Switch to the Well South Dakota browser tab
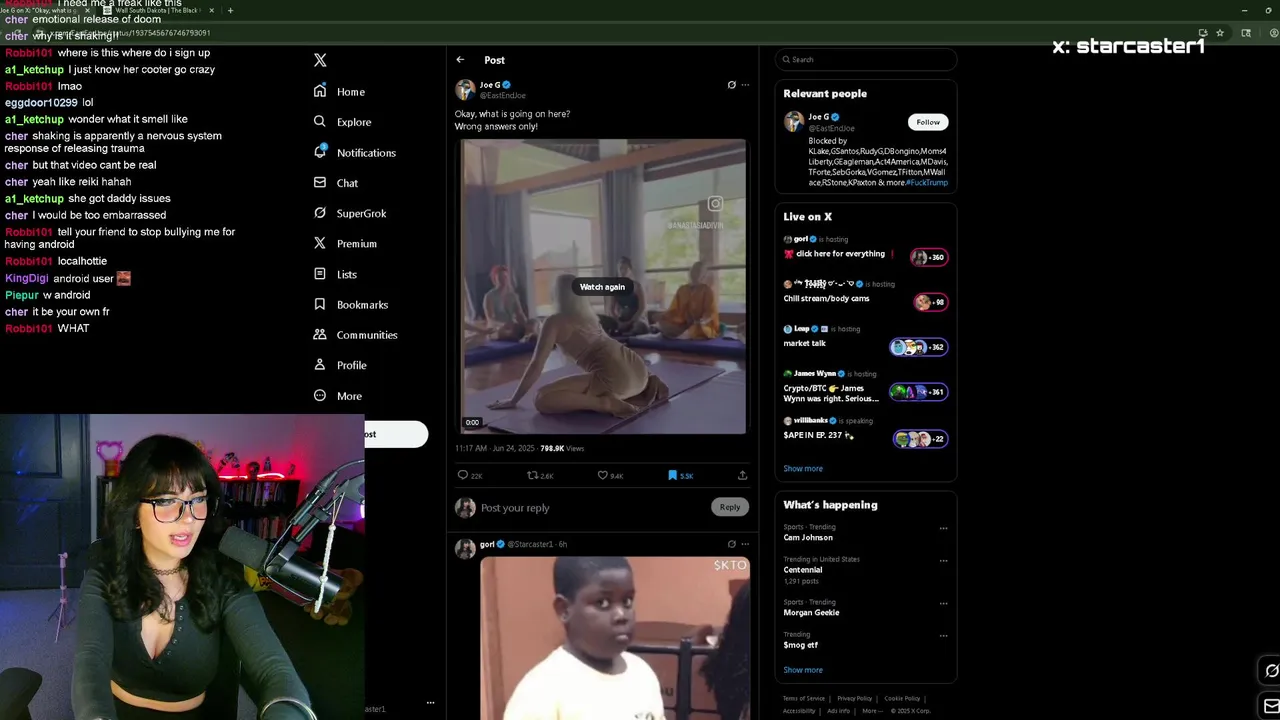The width and height of the screenshot is (1280, 720). click(157, 10)
